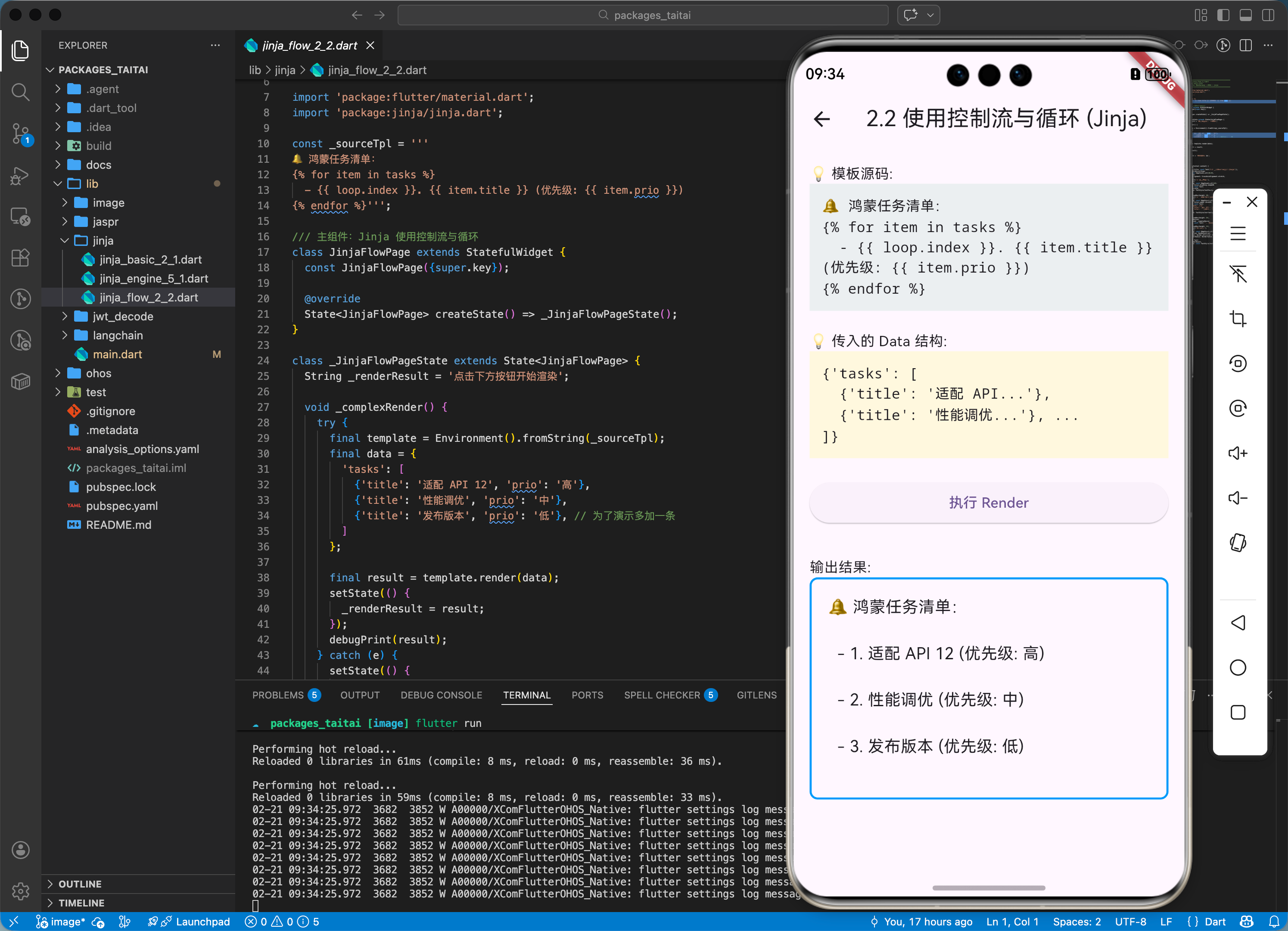This screenshot has width=1288, height=931.
Task: Expand the jwt_decode folder
Action: (123, 316)
